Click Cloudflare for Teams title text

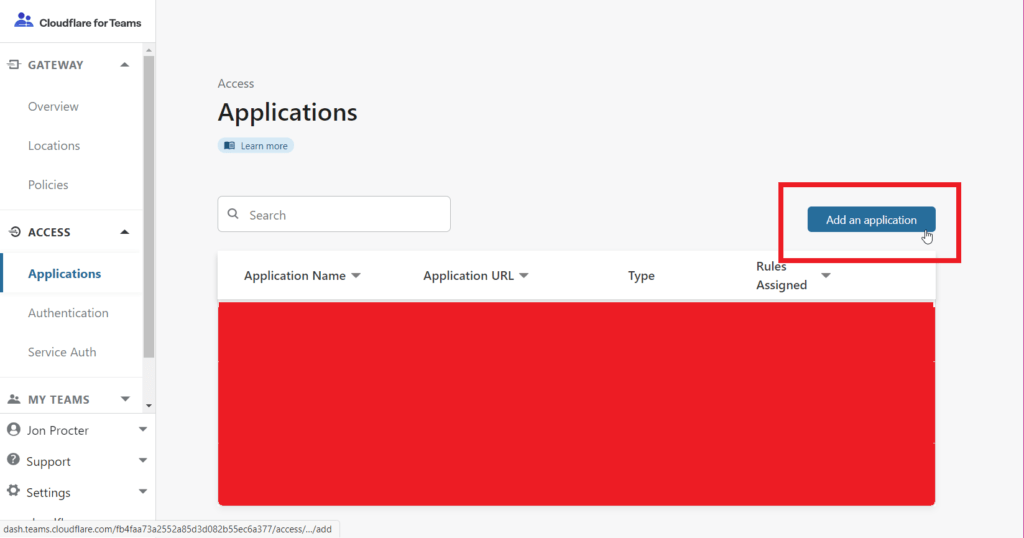click(90, 23)
